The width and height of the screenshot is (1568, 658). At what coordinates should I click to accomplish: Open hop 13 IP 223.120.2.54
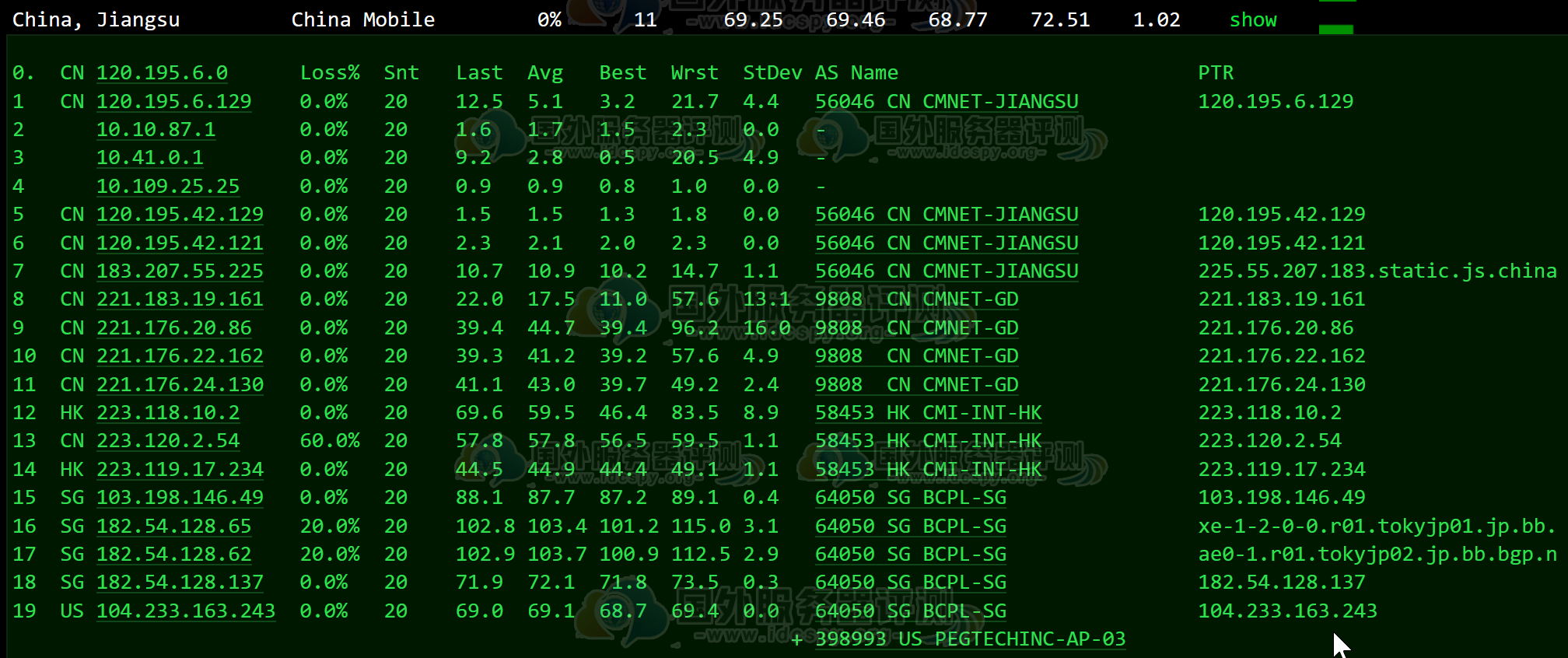tap(168, 441)
